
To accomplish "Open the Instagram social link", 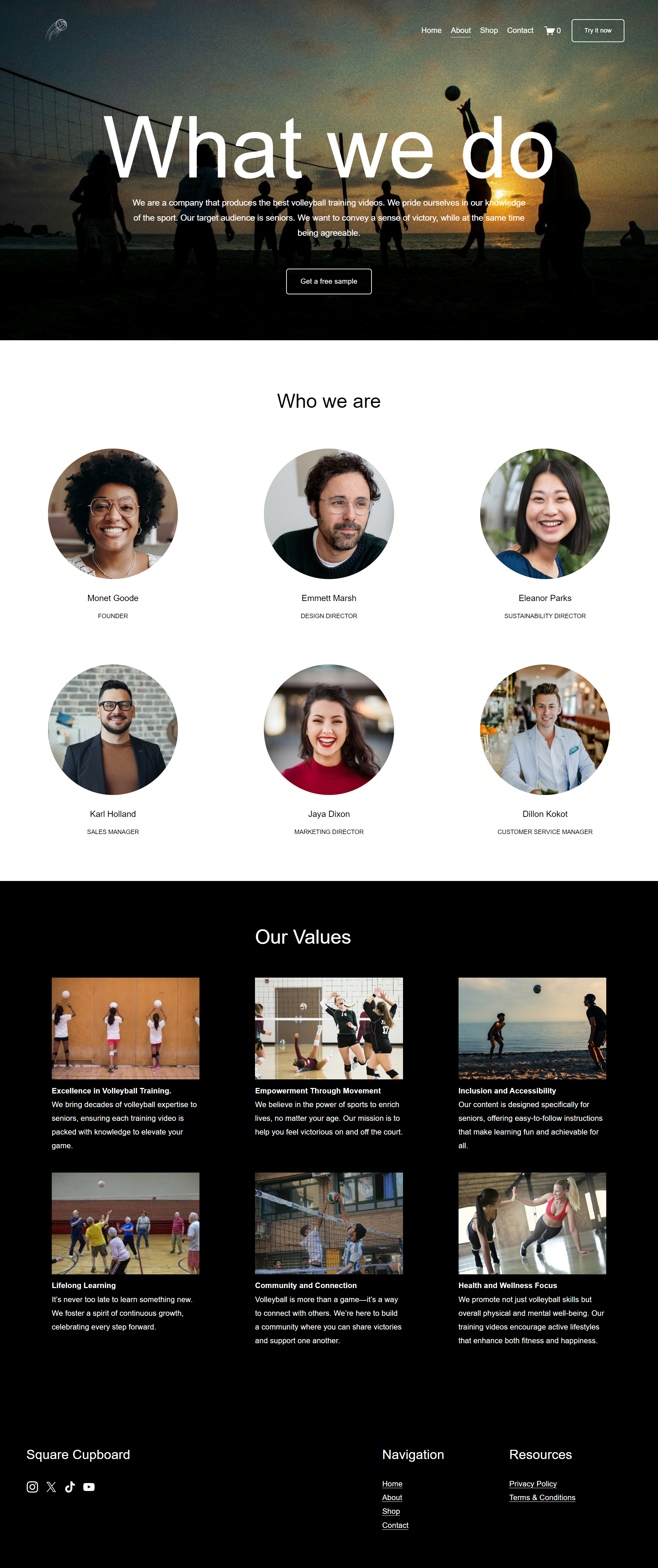I will tap(32, 1486).
